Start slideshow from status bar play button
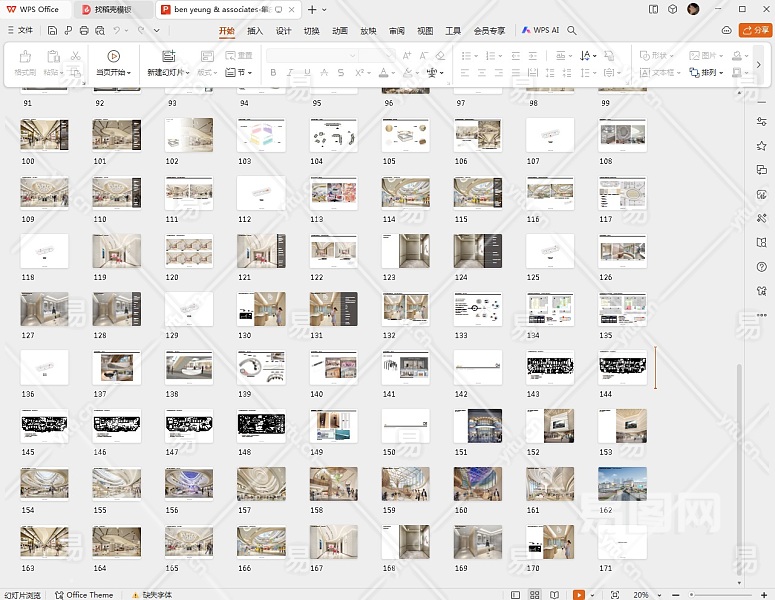Image resolution: width=775 pixels, height=600 pixels. [x=579, y=595]
